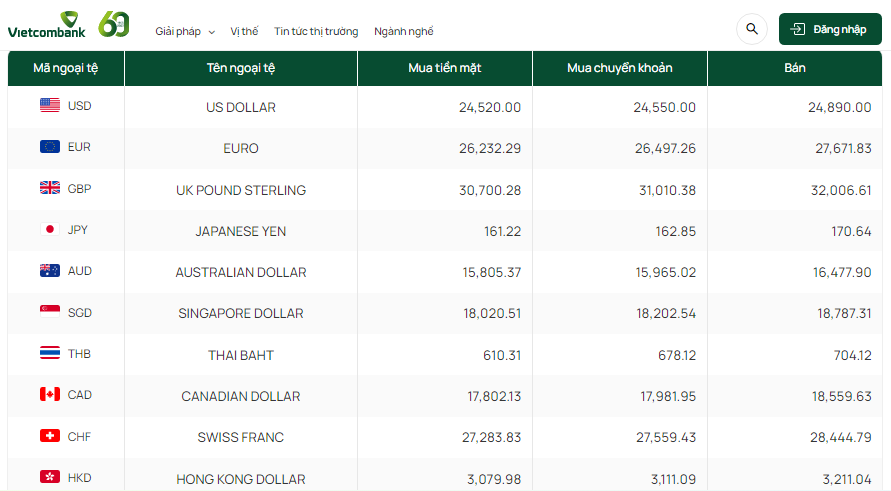Viewport: 891px width, 491px height.
Task: Expand the Giải pháp dropdown menu
Action: [185, 31]
